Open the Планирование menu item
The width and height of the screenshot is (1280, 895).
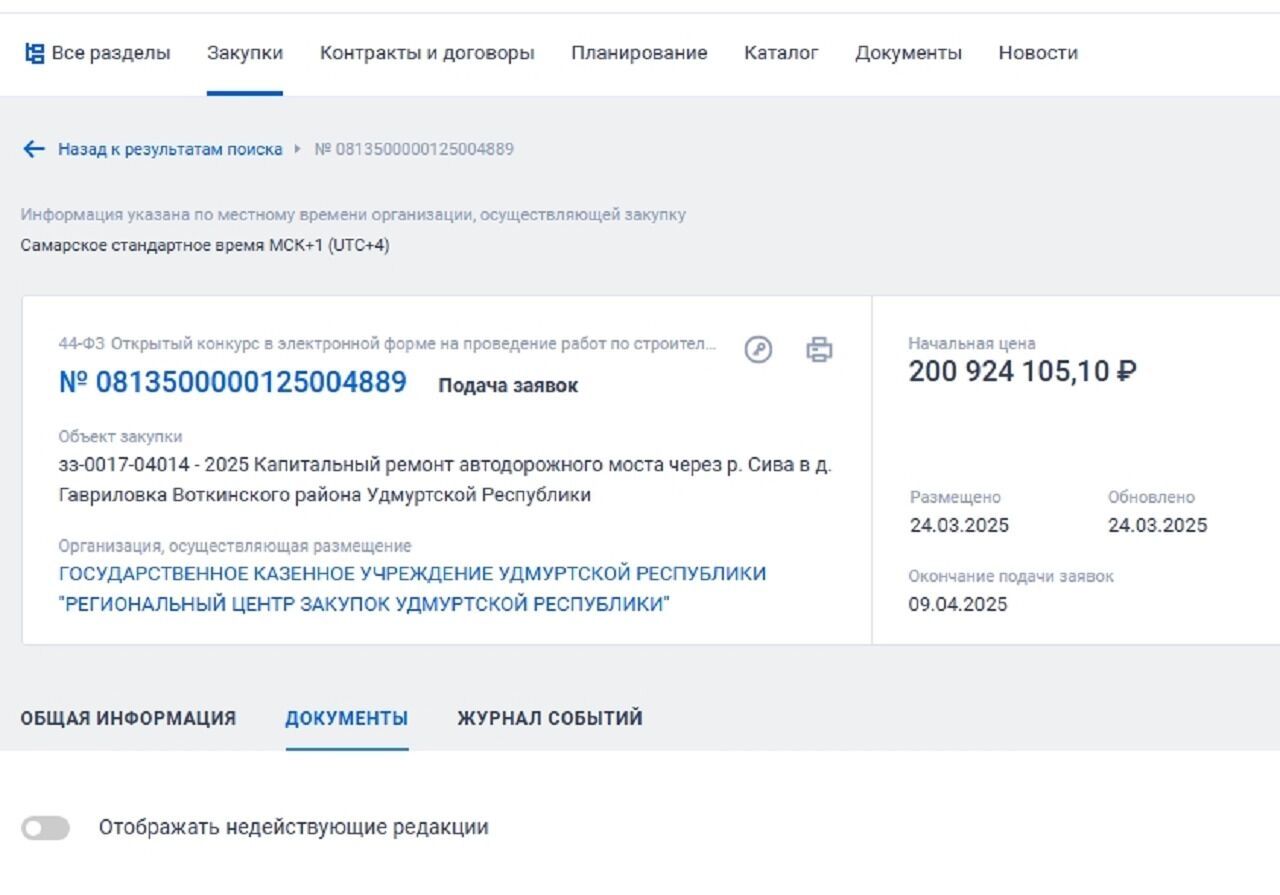639,53
